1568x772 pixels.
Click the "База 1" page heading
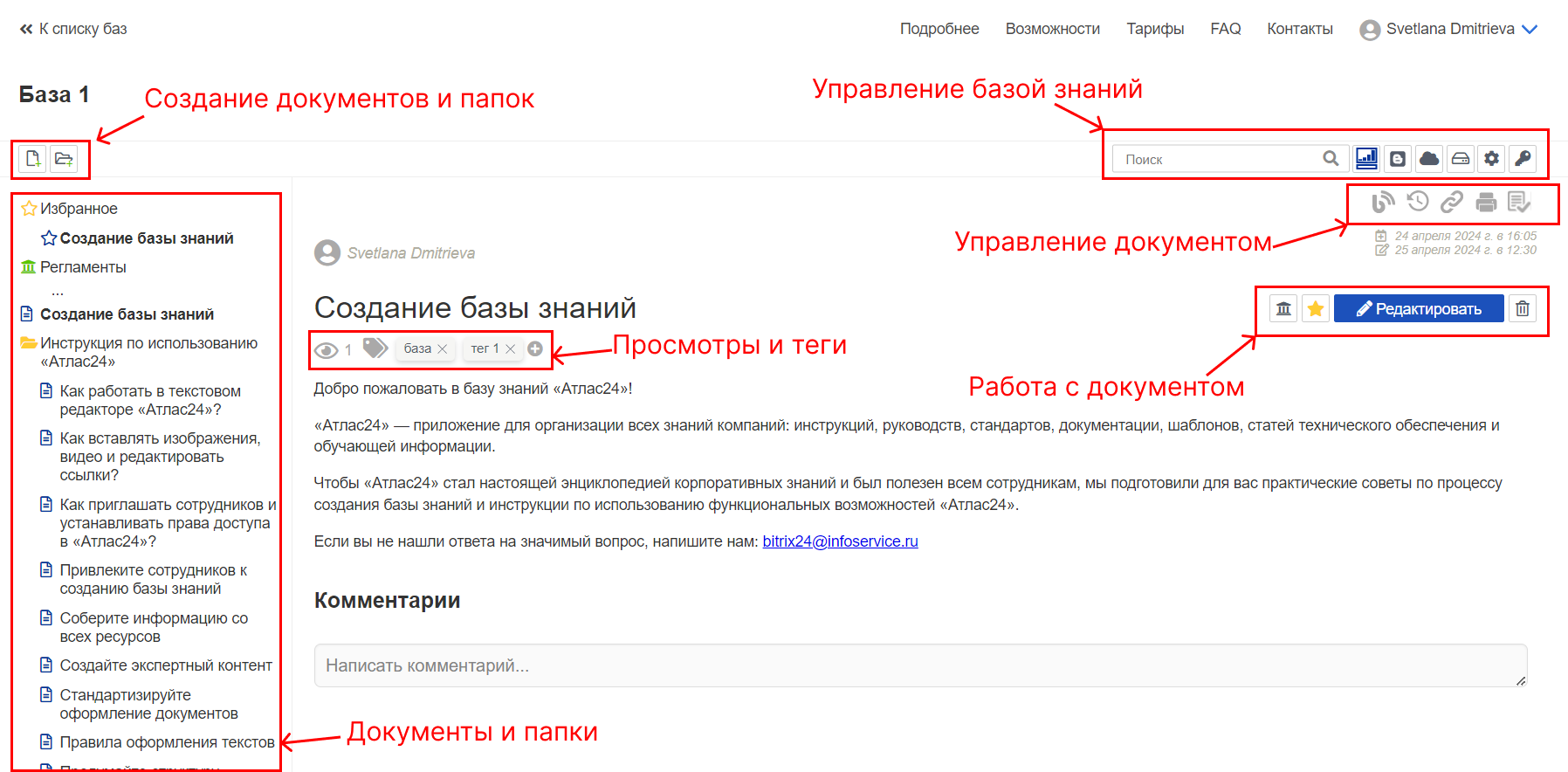[54, 94]
